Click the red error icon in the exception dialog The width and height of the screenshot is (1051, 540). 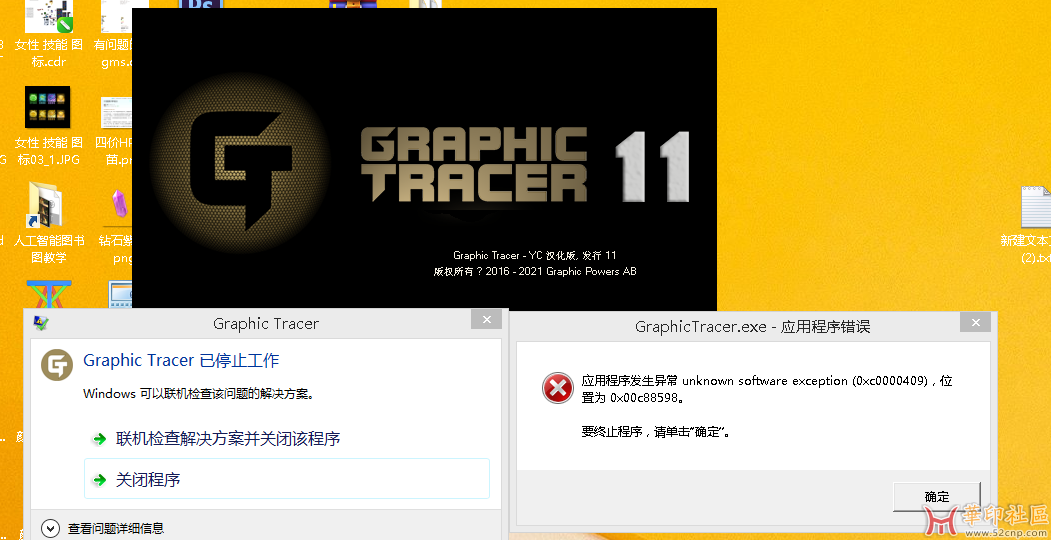(x=558, y=388)
